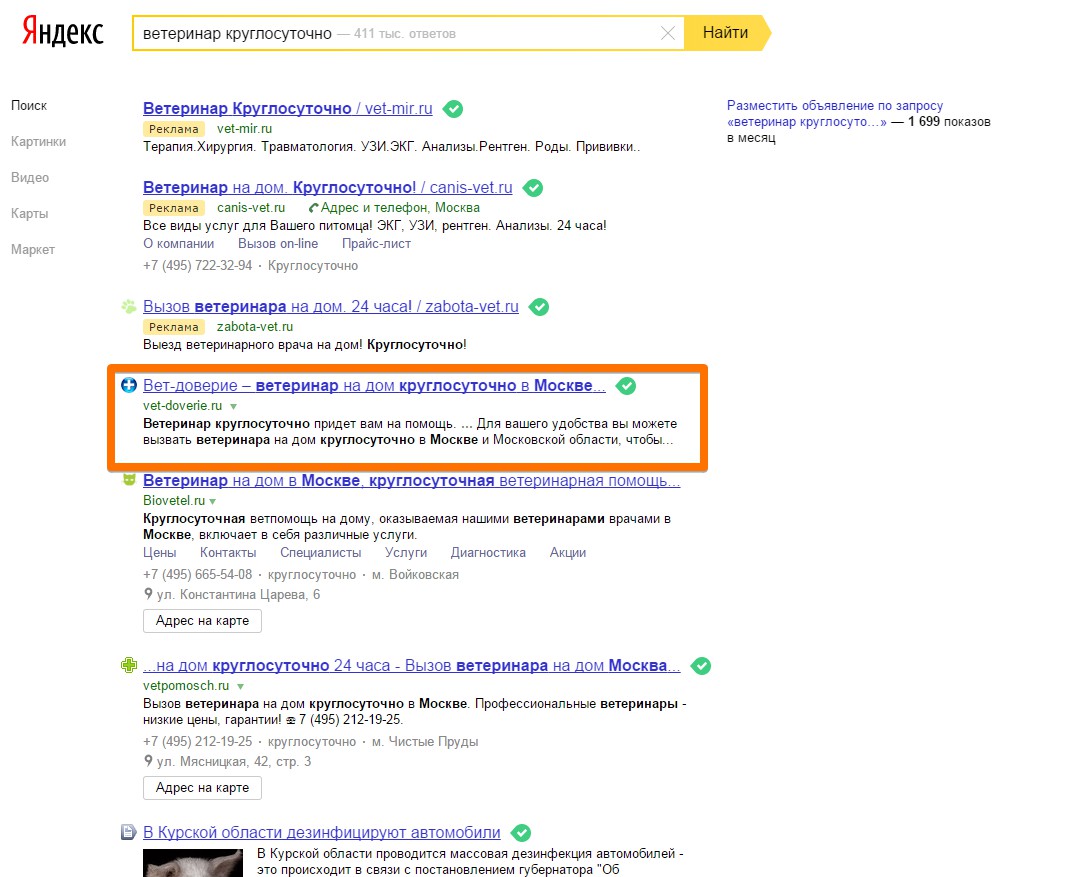
Task: Click the vet-mir.ru green URL
Action: [x=244, y=129]
